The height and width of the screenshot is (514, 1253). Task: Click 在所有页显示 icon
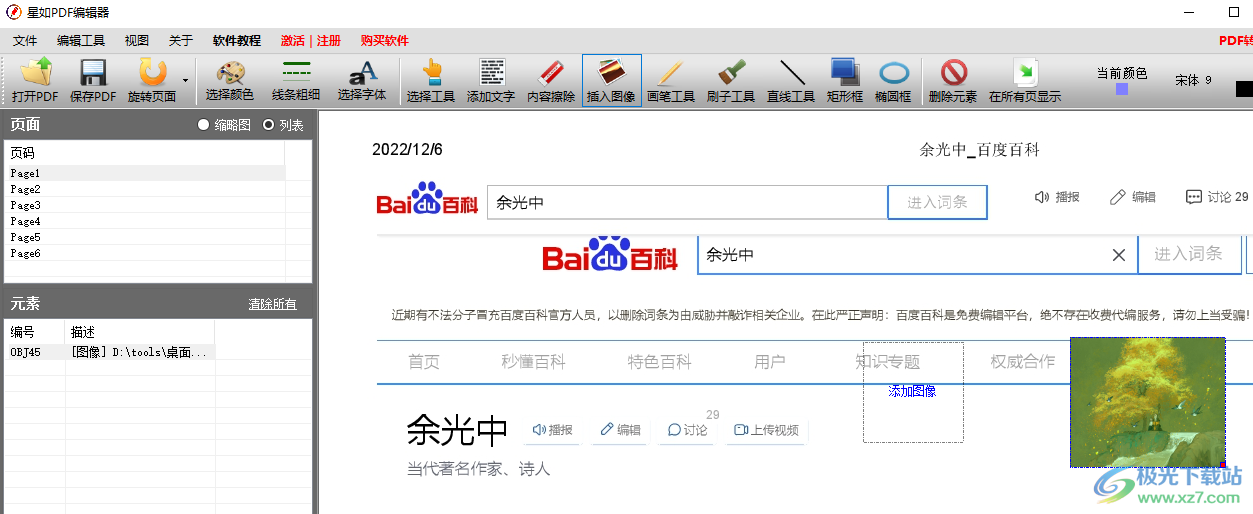pyautogui.click(x=1025, y=80)
